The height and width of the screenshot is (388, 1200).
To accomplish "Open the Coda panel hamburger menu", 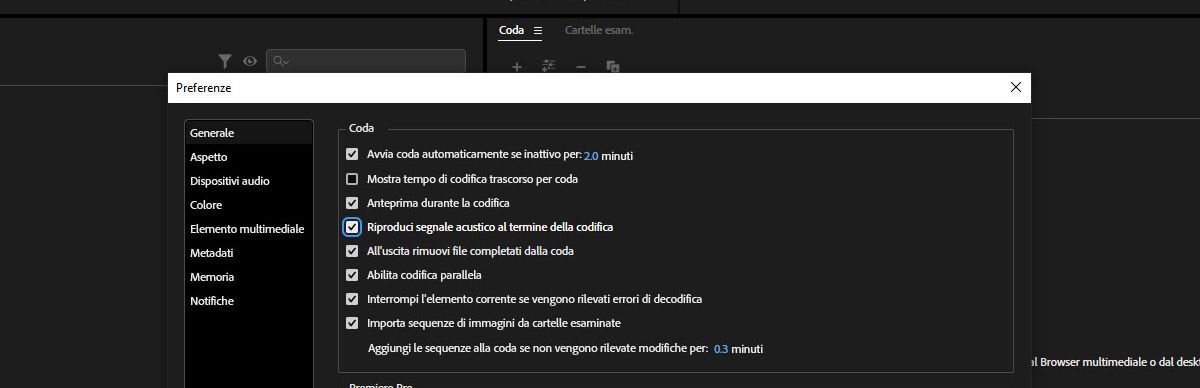I will tap(538, 31).
